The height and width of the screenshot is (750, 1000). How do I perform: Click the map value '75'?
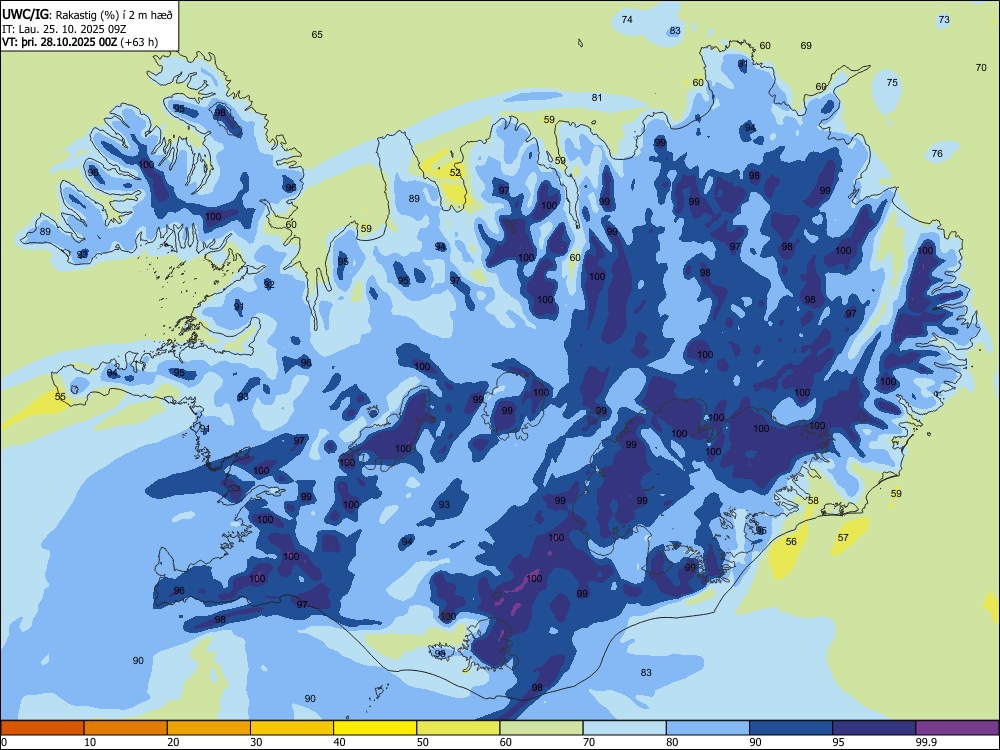892,82
